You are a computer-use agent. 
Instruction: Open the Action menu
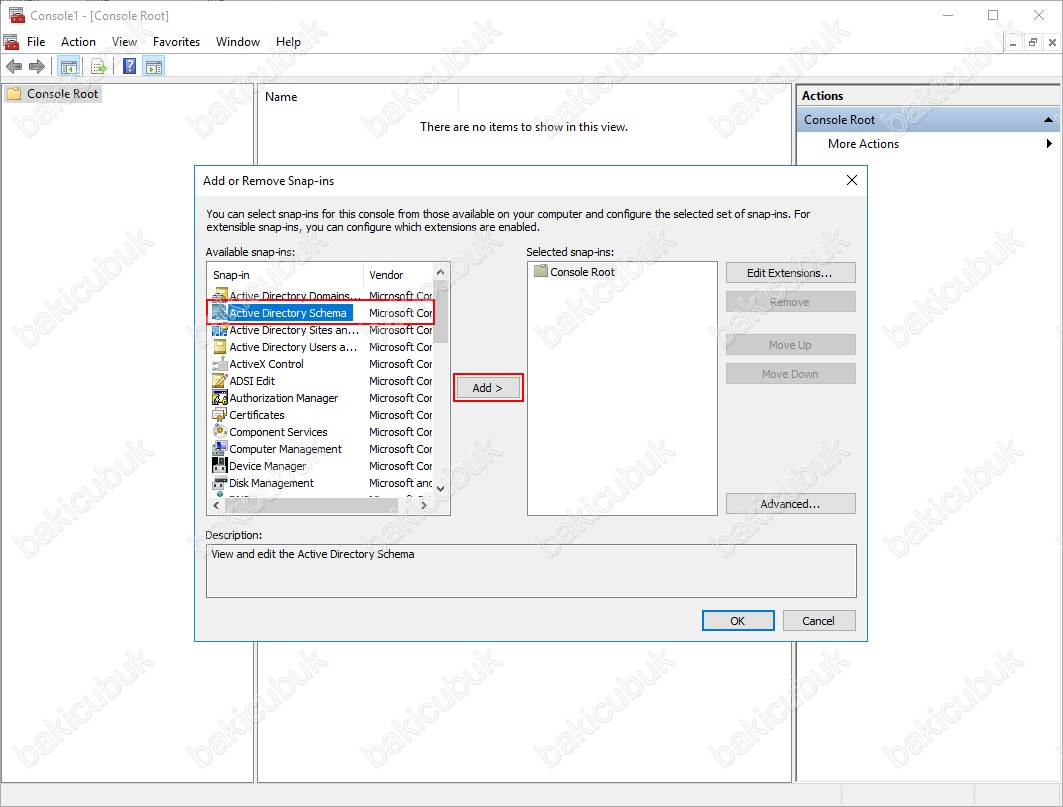78,42
